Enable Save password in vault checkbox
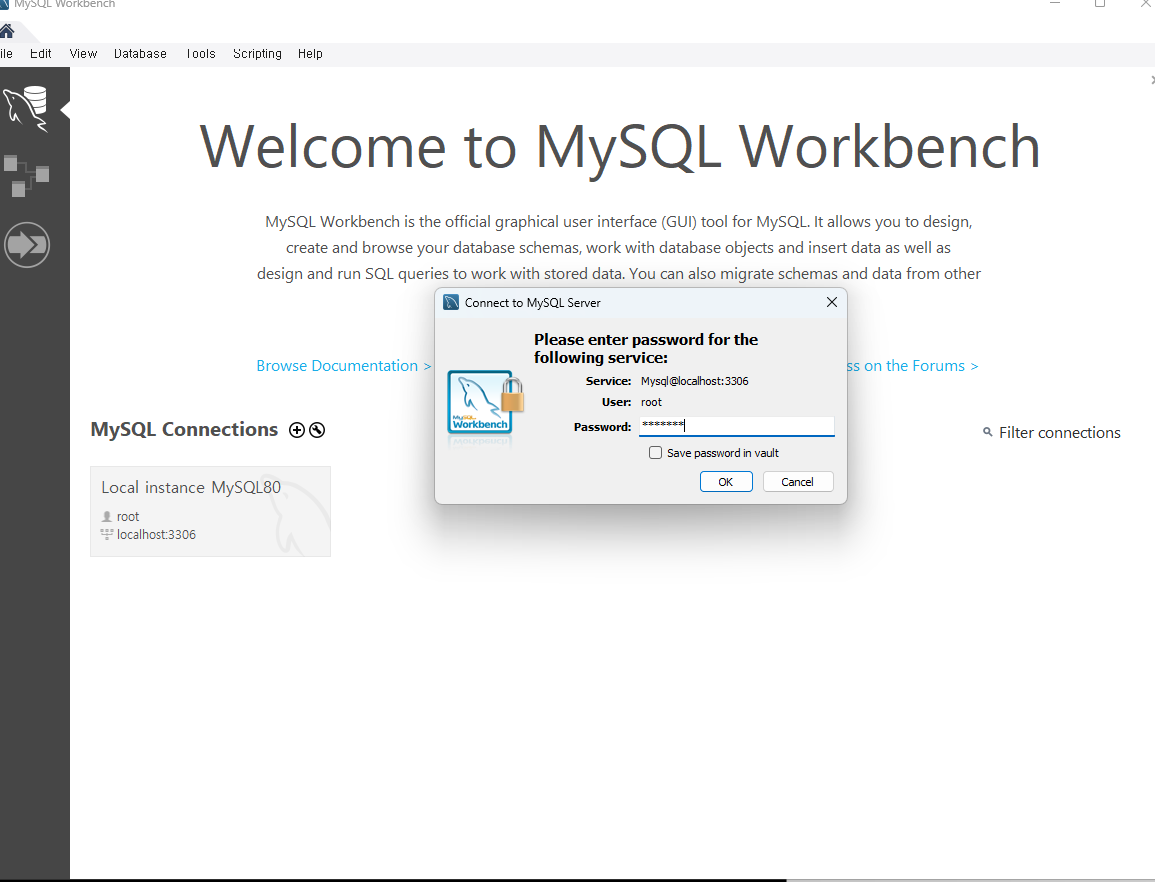Viewport: 1155px width, 882px height. coord(655,452)
